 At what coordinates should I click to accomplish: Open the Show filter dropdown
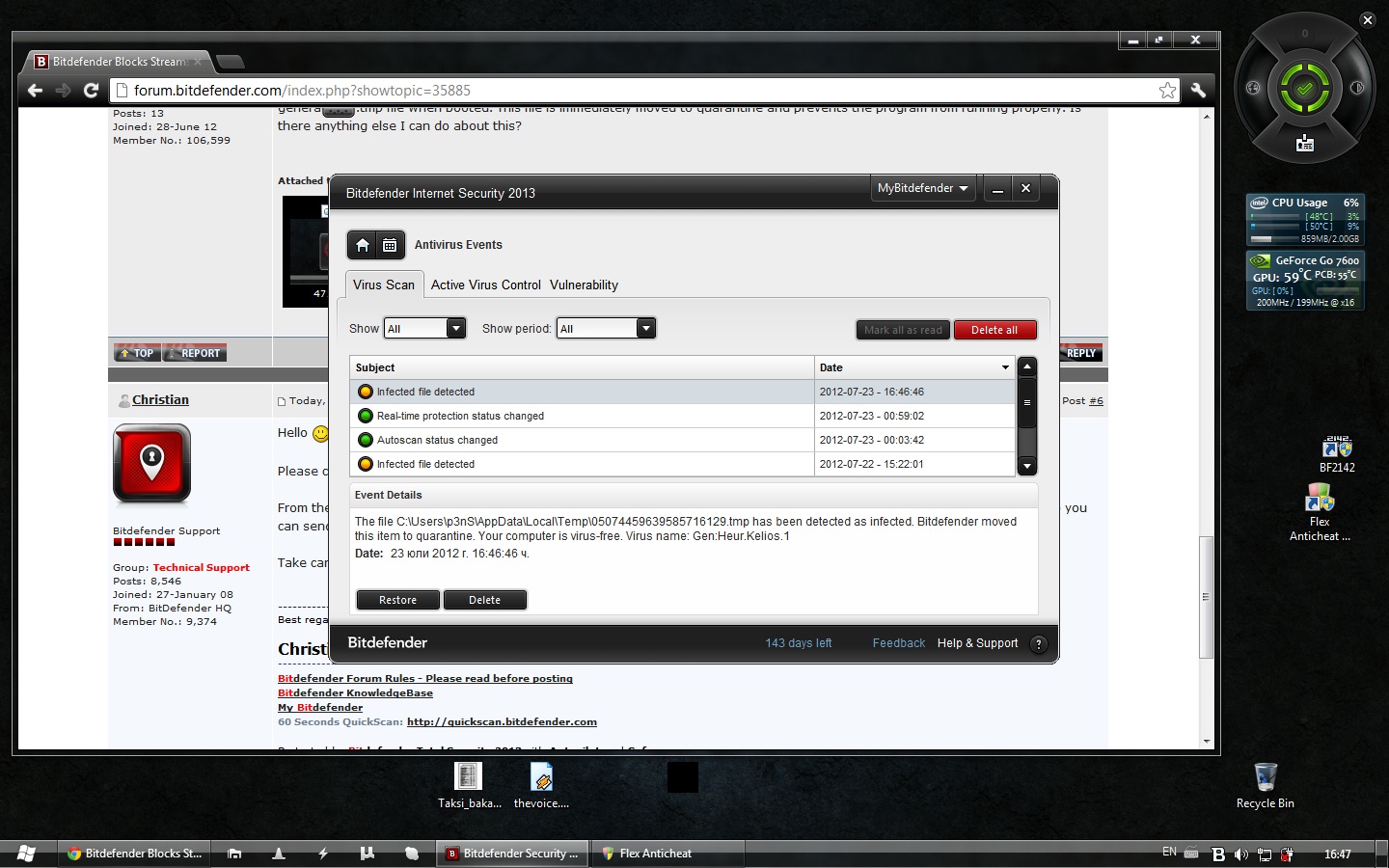tap(425, 329)
